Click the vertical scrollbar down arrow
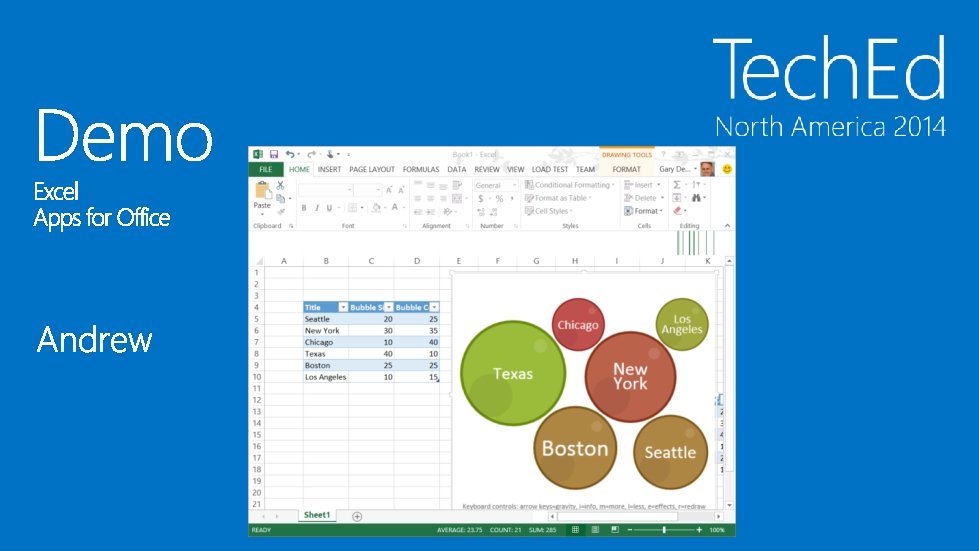 pyautogui.click(x=729, y=505)
